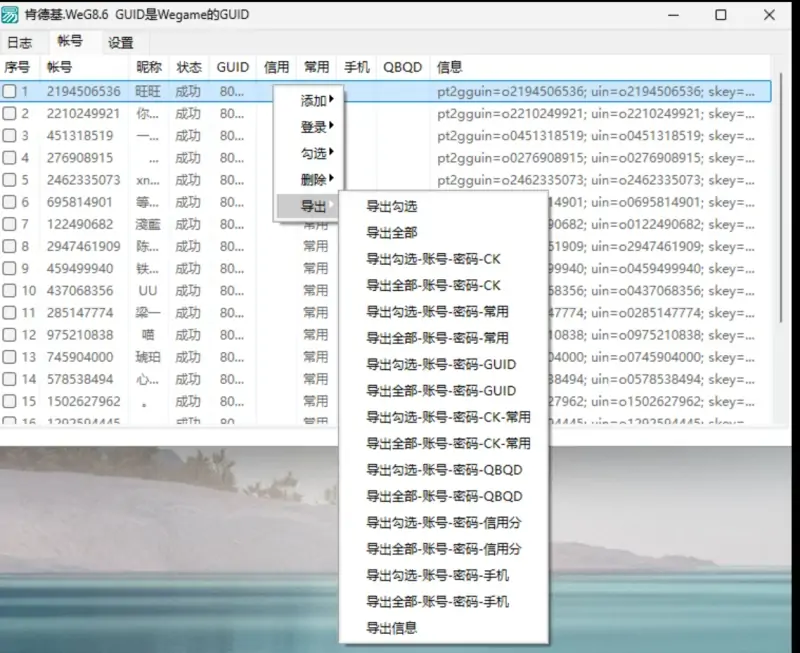Check the box for account 451318519

[10, 136]
